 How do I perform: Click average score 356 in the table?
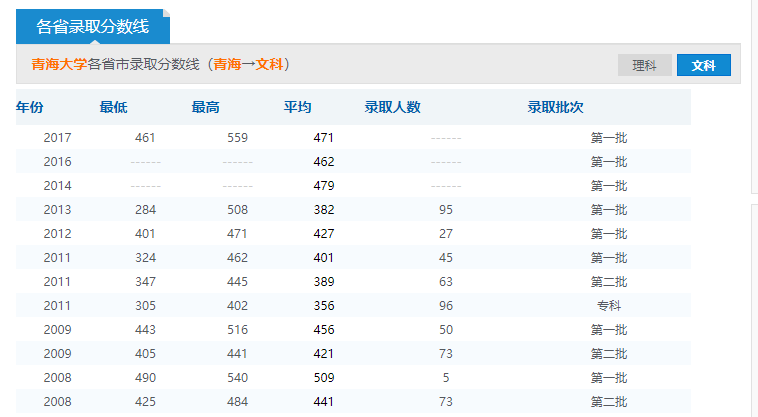(323, 306)
